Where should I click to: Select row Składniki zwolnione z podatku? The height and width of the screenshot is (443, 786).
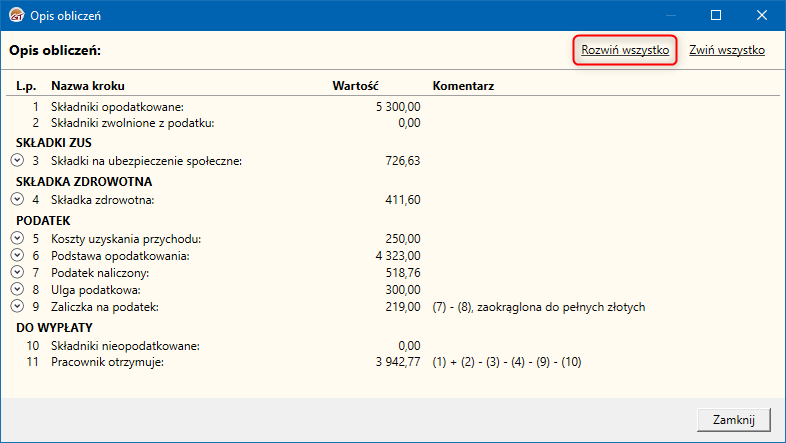click(392, 123)
